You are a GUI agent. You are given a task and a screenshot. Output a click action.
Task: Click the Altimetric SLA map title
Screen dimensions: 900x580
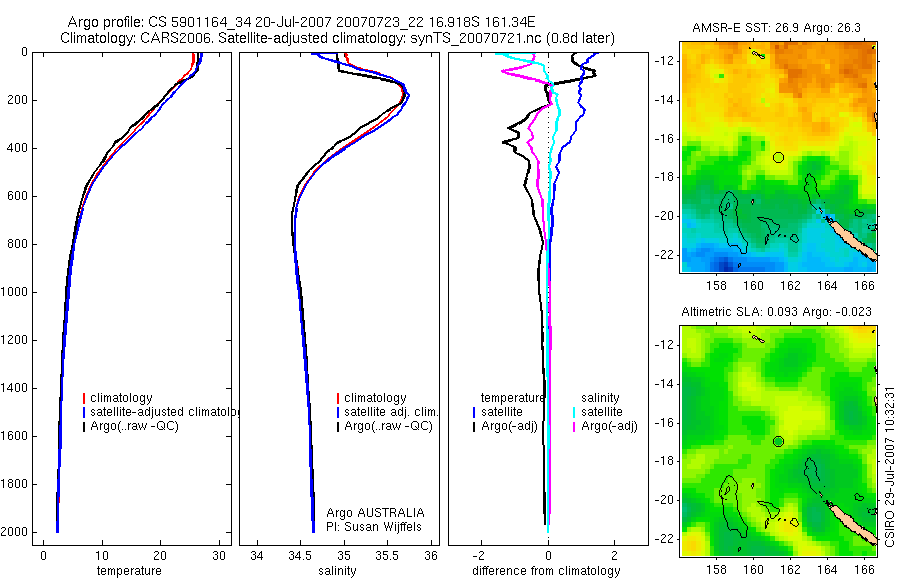776,312
